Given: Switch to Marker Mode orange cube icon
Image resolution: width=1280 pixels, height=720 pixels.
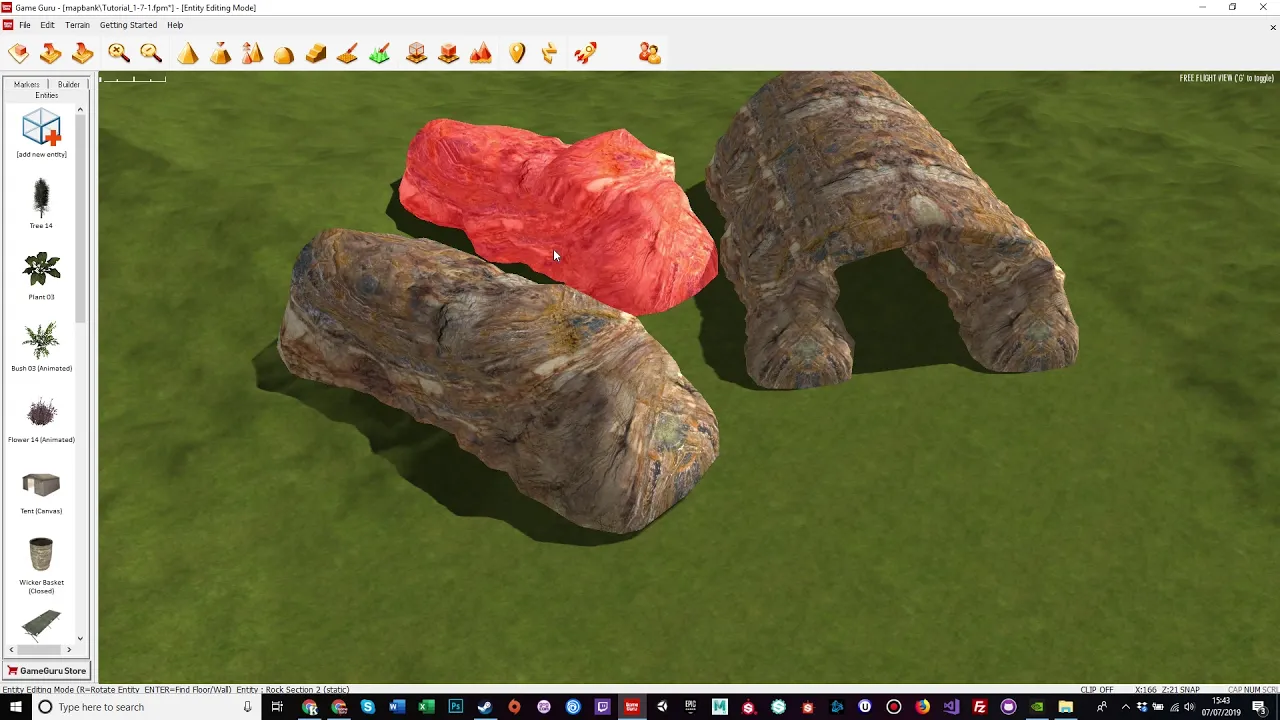Looking at the screenshot, I should pyautogui.click(x=449, y=53).
